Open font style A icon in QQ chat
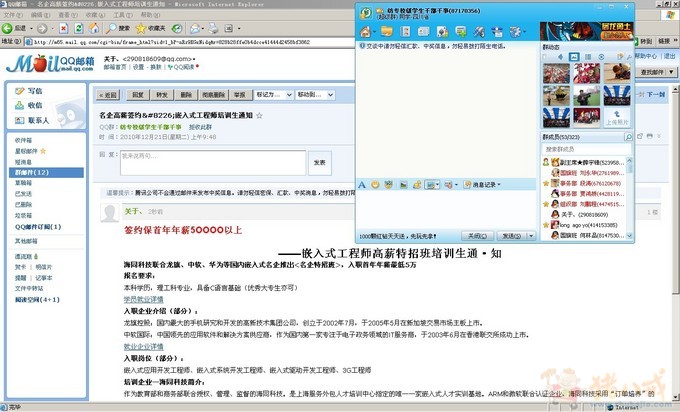 (x=362, y=185)
